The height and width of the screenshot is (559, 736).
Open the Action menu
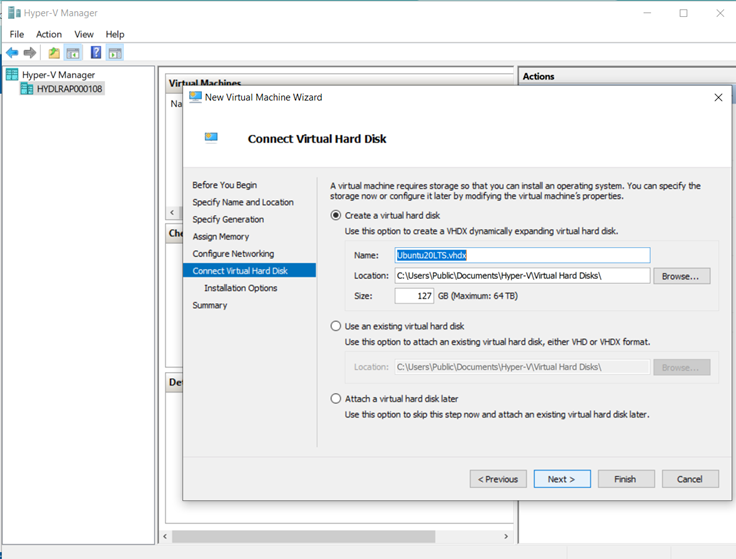(x=49, y=34)
